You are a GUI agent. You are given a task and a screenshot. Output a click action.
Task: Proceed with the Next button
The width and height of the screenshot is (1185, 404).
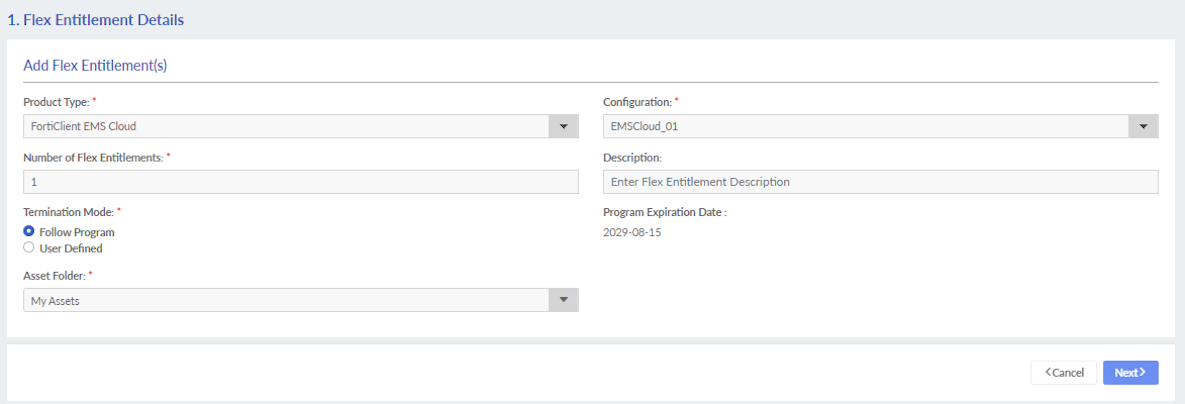coord(1130,372)
